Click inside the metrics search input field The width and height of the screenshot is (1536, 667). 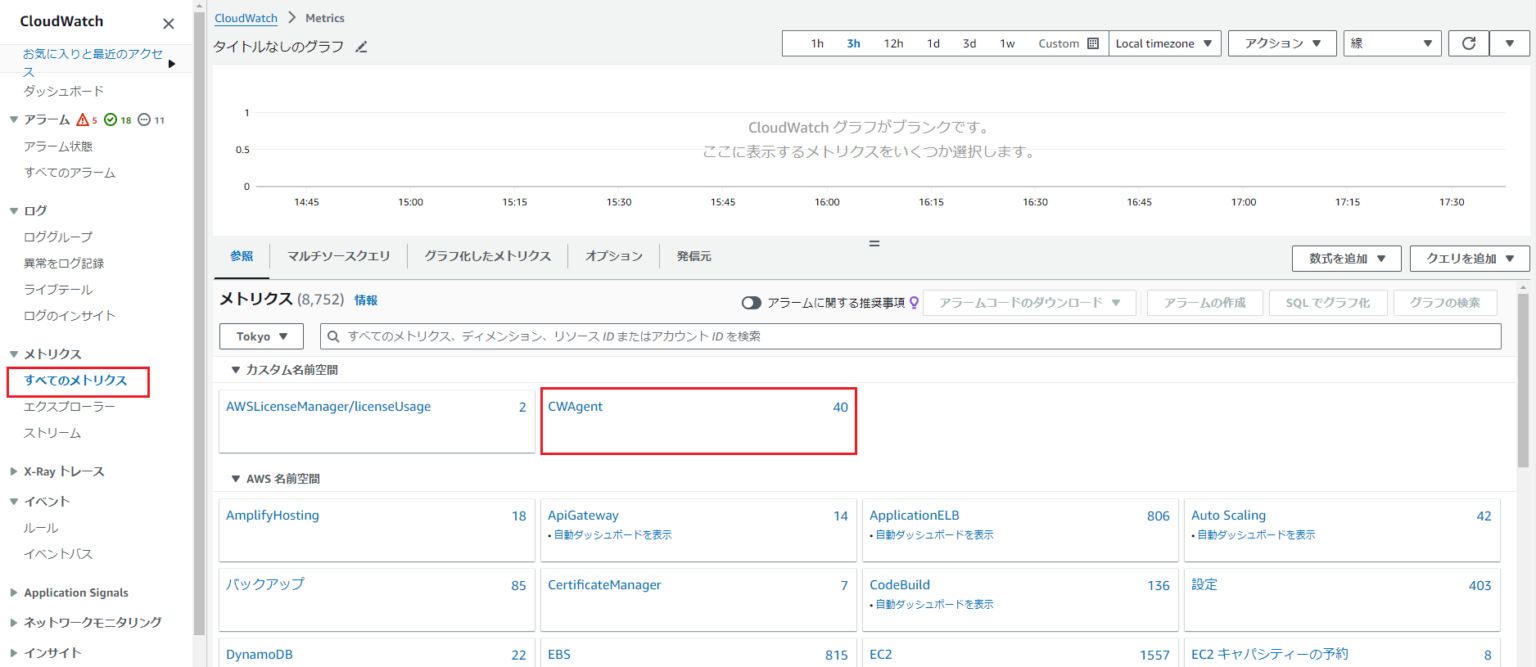pyautogui.click(x=800, y=336)
